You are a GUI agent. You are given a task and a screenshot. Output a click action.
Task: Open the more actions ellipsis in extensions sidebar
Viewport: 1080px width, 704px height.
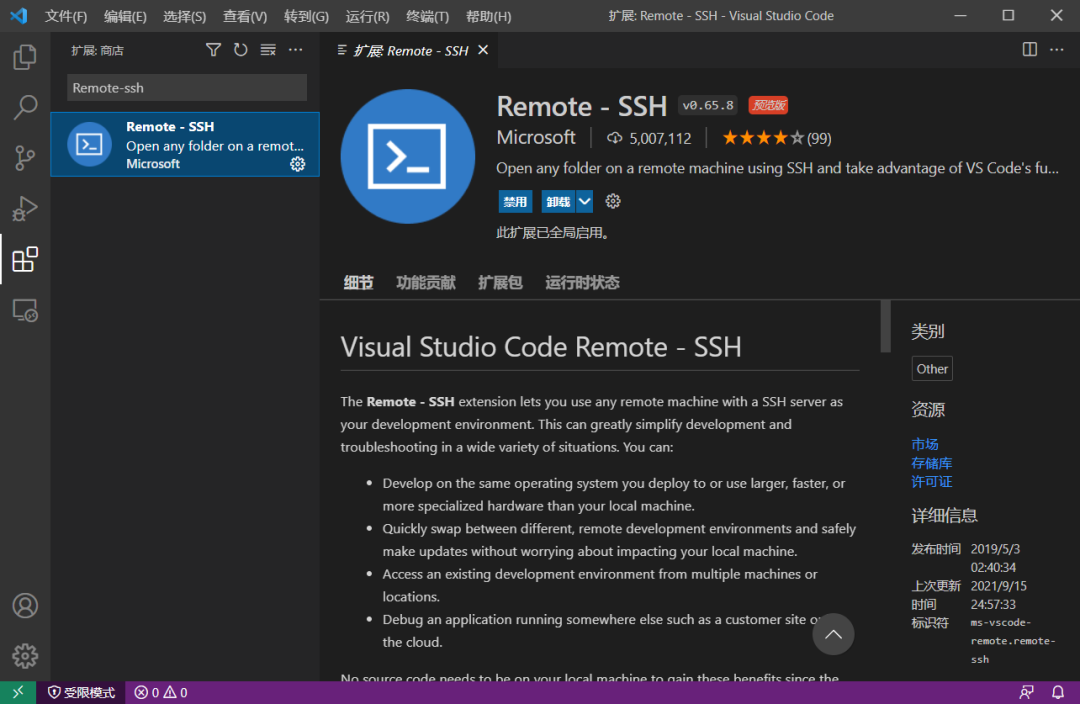tap(295, 50)
